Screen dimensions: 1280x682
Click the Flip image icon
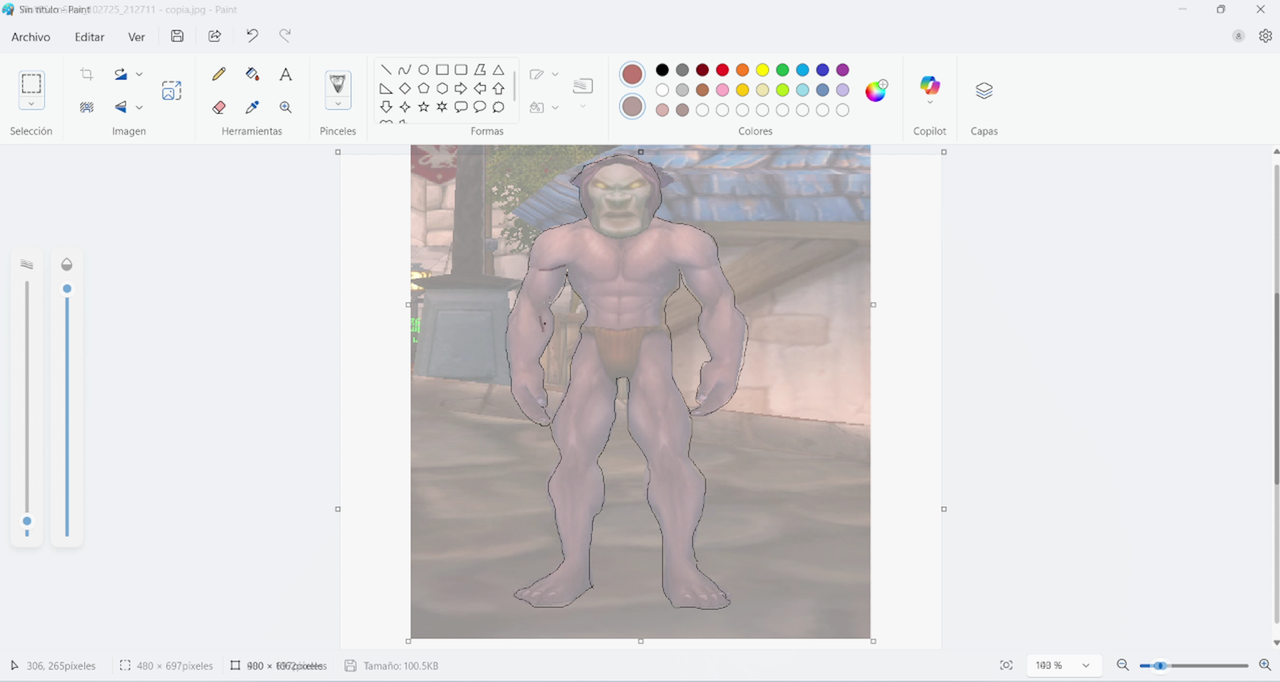121,107
